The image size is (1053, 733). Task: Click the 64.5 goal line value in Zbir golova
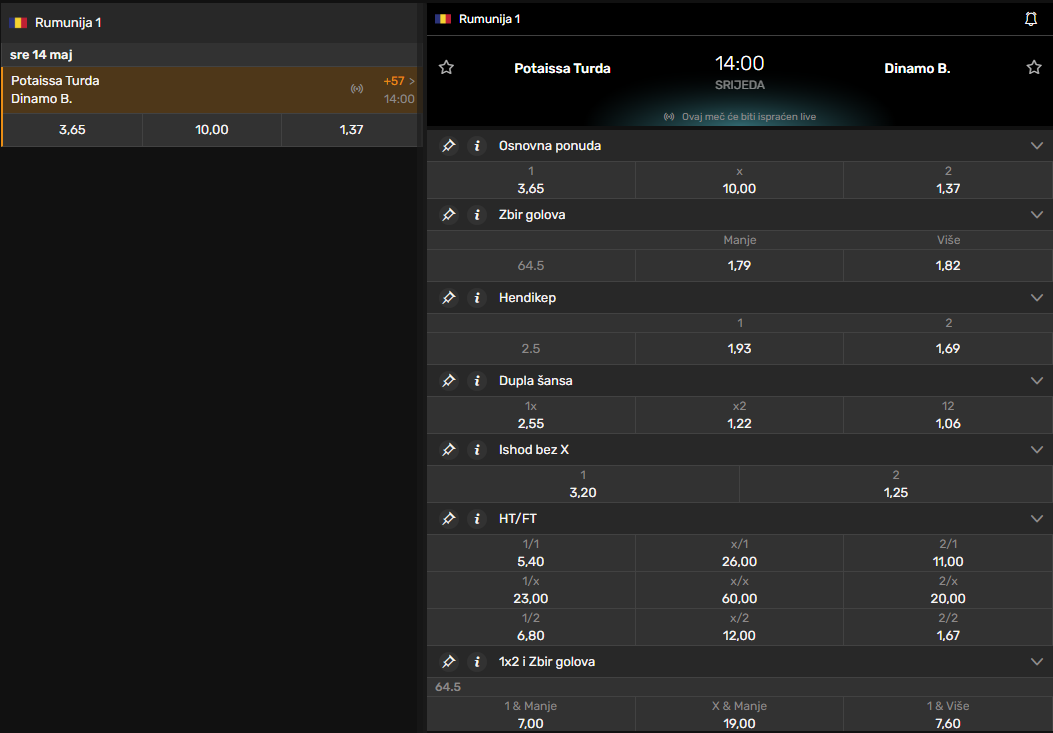pos(531,265)
